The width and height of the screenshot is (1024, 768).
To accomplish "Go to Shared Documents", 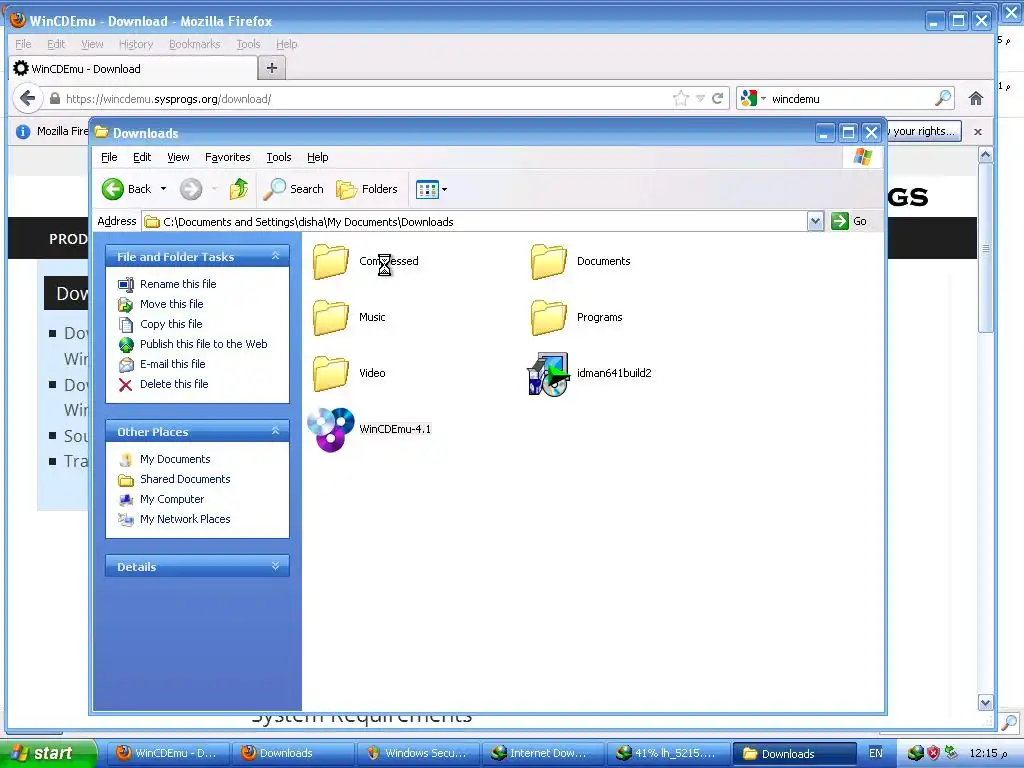I will (185, 479).
